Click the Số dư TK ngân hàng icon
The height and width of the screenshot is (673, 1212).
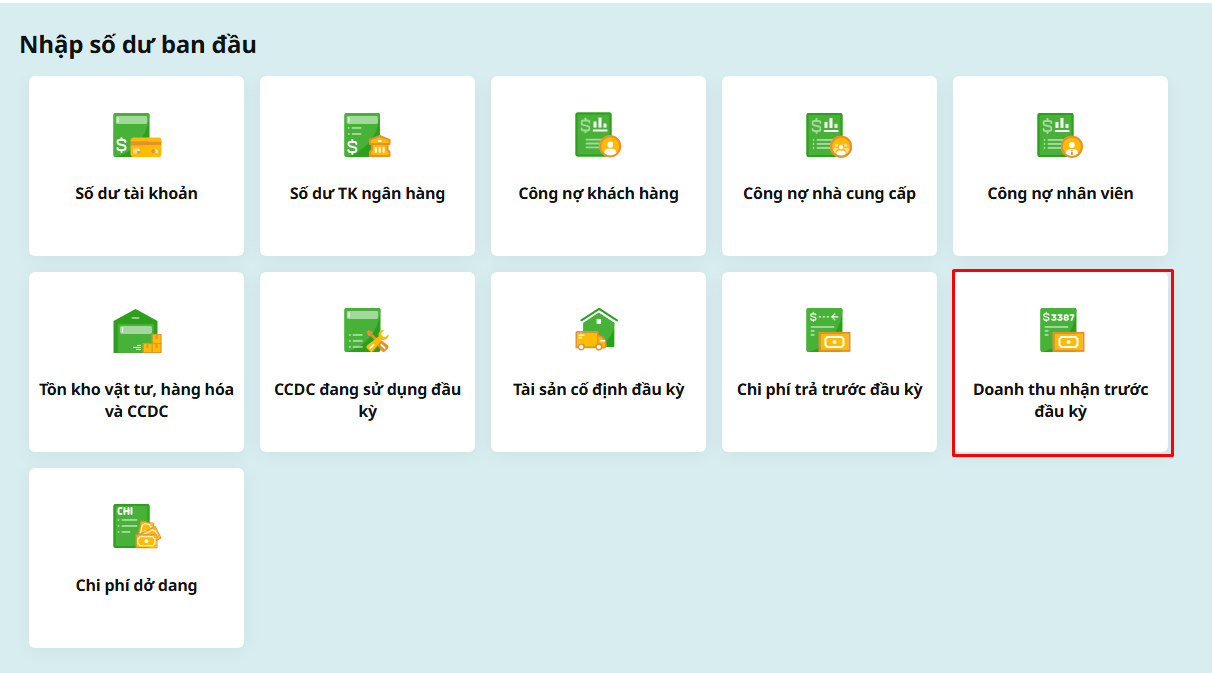tap(367, 135)
